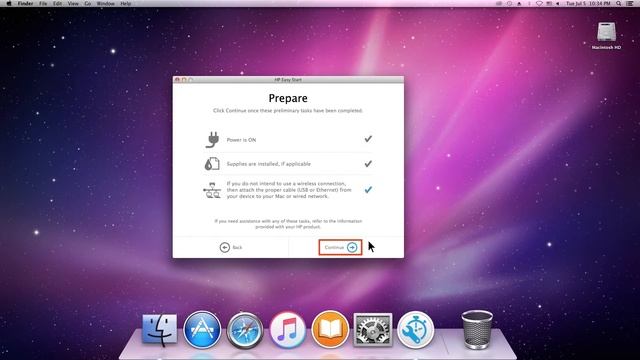Viewport: 640px width, 360px height.
Task: Open System Preferences from the Dock
Action: 373,330
